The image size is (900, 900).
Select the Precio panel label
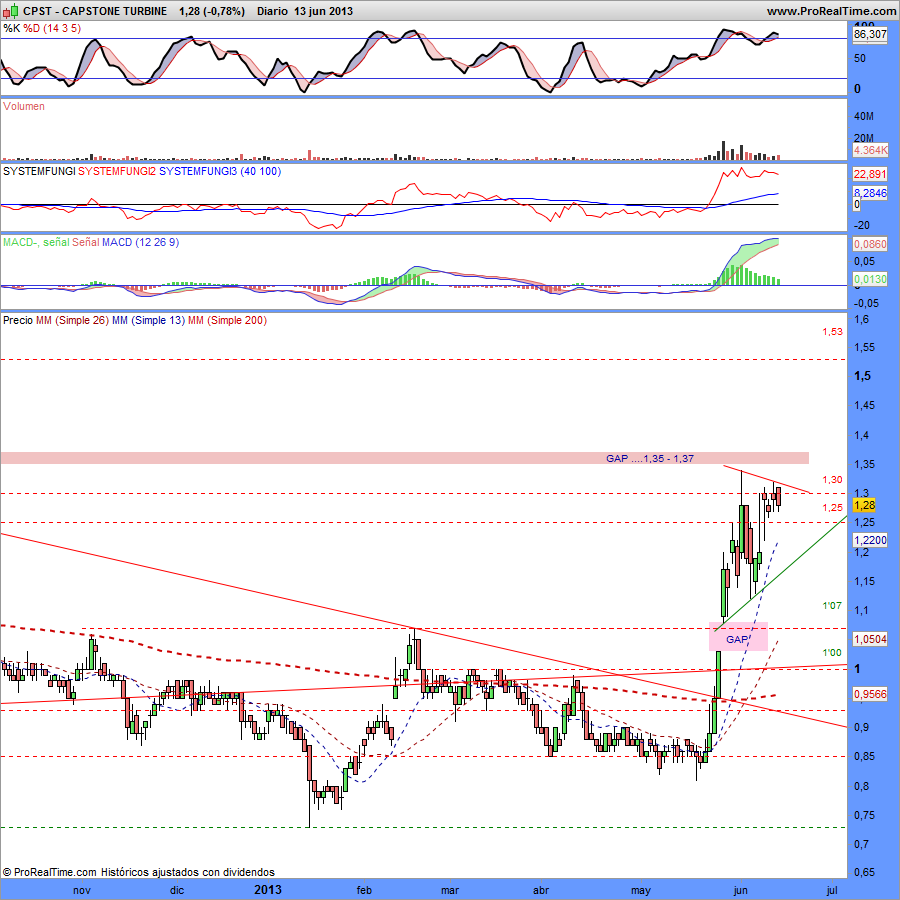tap(18, 320)
